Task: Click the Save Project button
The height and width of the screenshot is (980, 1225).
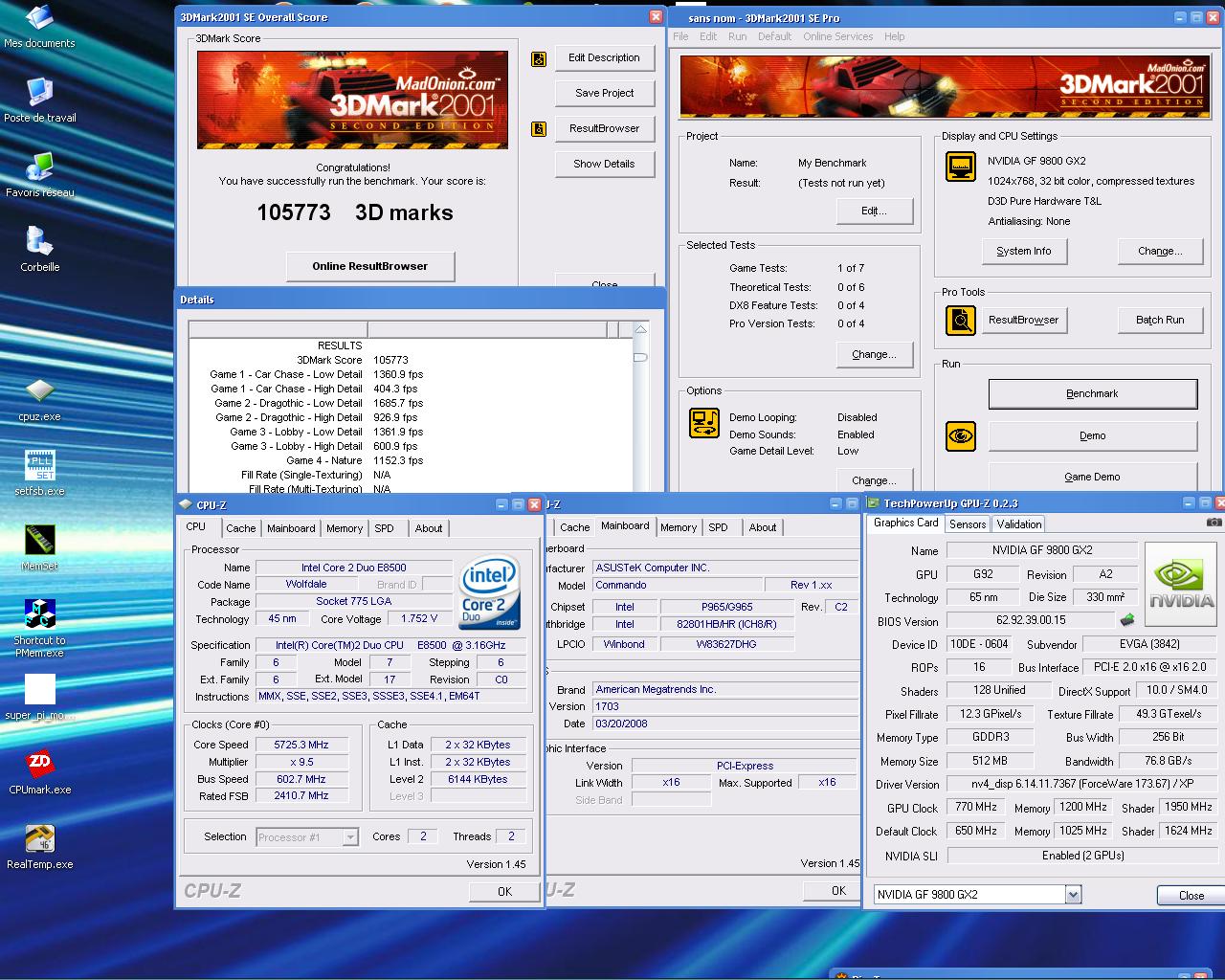Action: click(604, 93)
